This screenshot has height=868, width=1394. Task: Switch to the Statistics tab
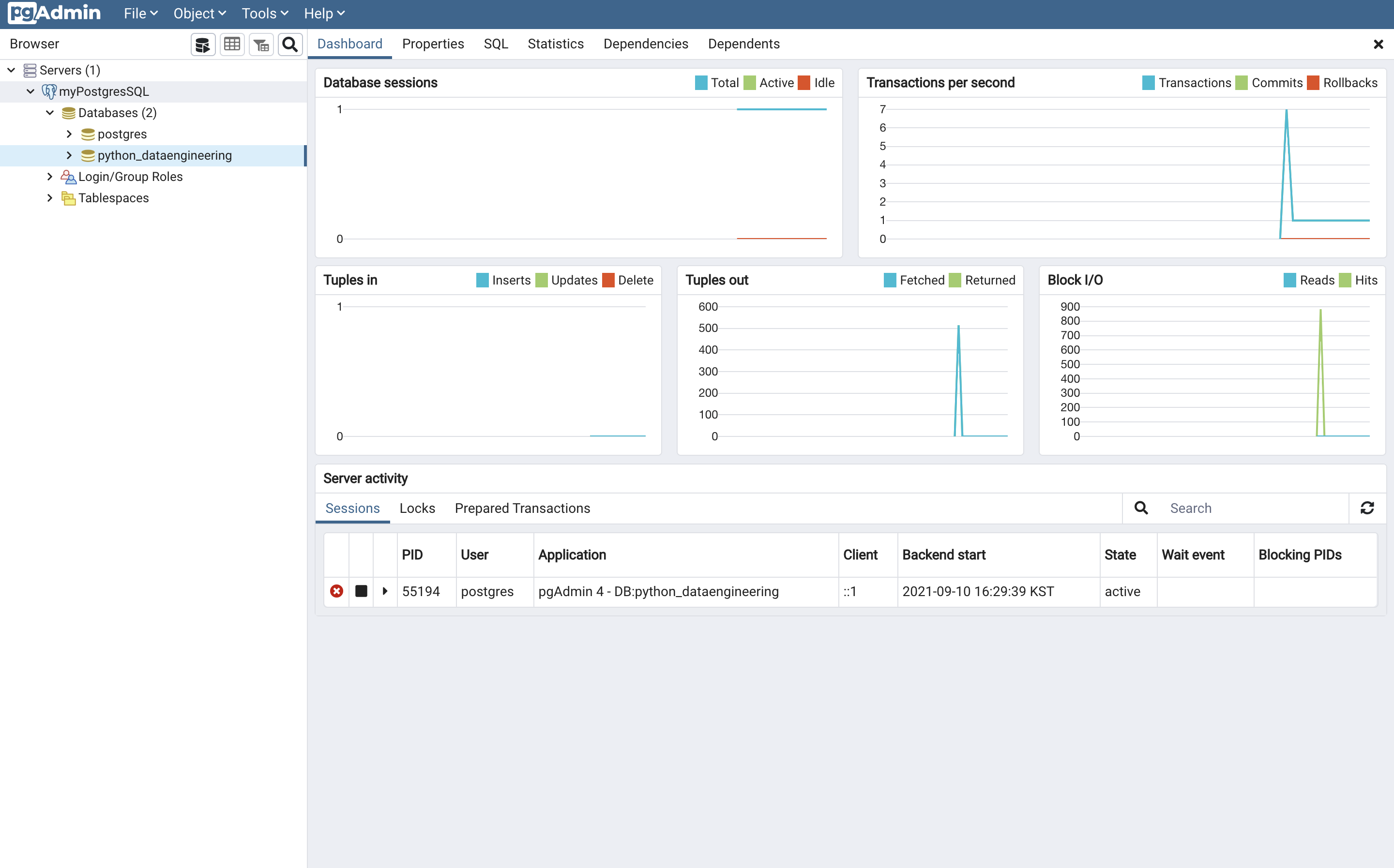pyautogui.click(x=555, y=44)
